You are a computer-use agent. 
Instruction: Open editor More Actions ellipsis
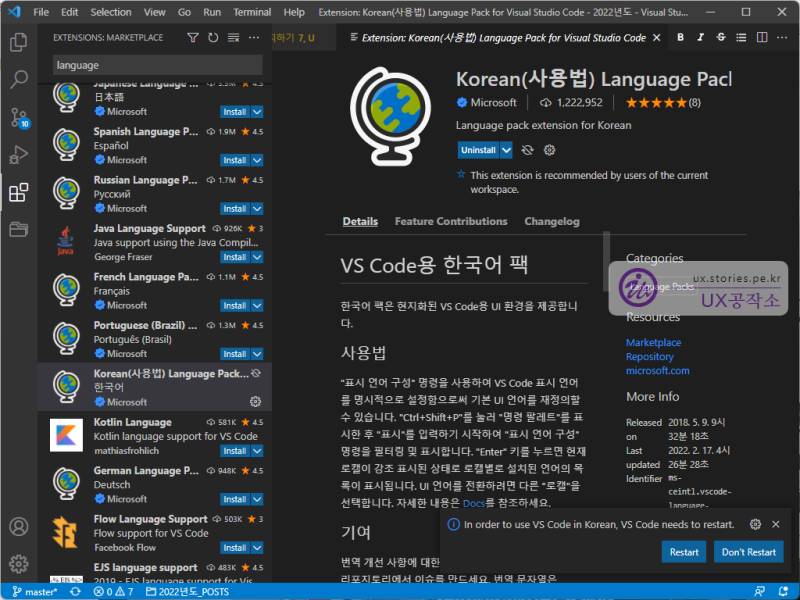(x=782, y=37)
